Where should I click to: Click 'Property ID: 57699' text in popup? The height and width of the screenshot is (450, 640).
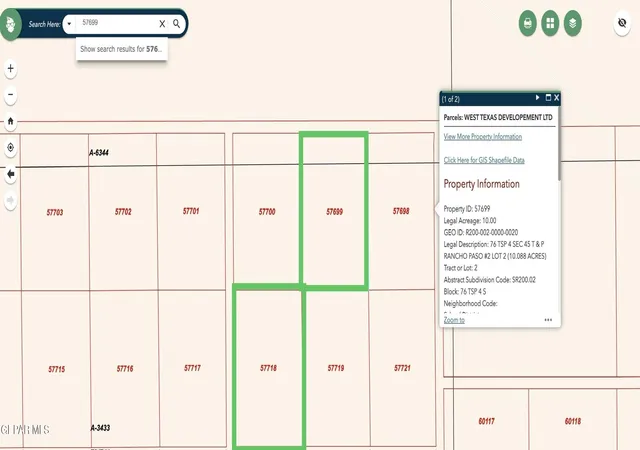pos(467,209)
